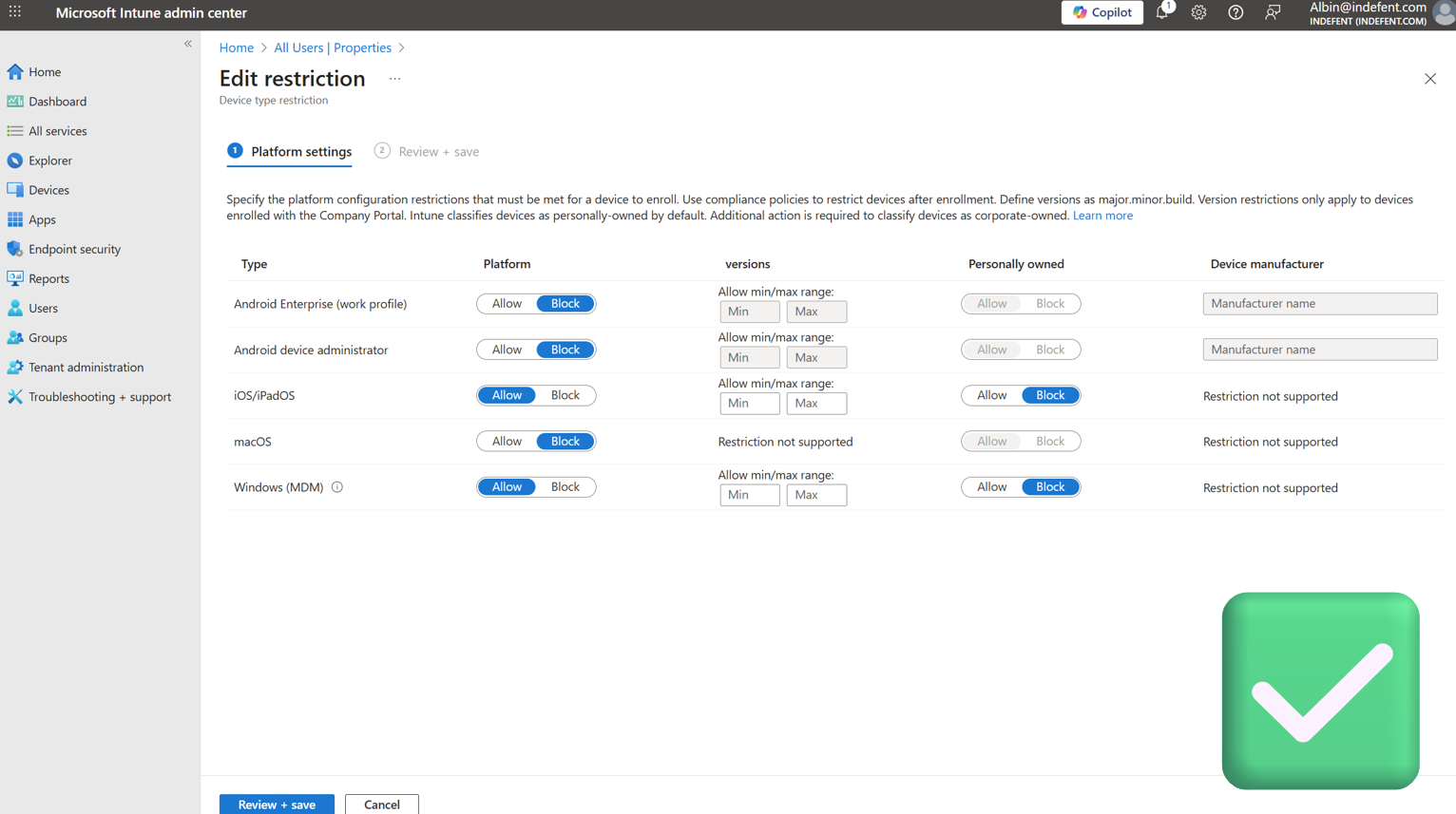Screen dimensions: 1456x814
Task: Set Windows (MDM) platform to Block
Action: (565, 487)
